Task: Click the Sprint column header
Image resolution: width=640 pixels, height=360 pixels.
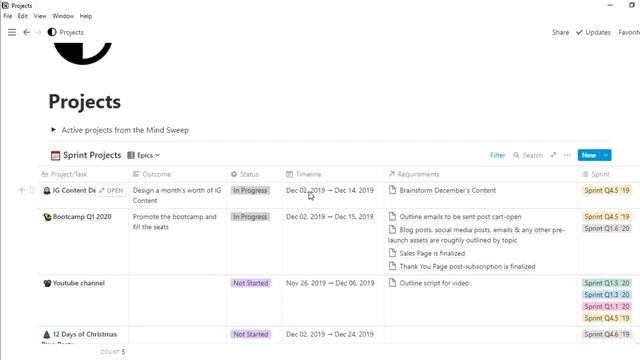Action: point(609,174)
